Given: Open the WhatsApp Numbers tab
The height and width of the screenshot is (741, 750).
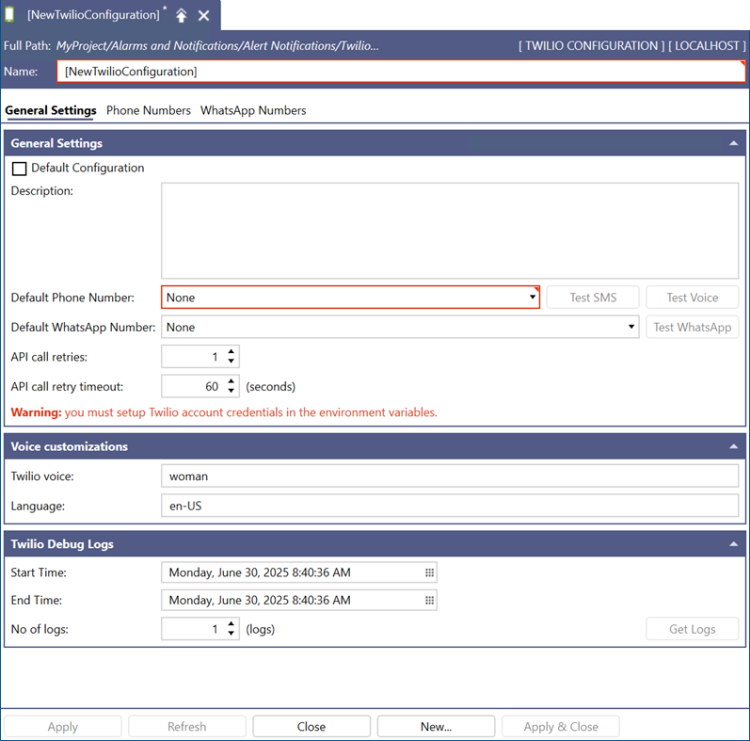Looking at the screenshot, I should (253, 111).
